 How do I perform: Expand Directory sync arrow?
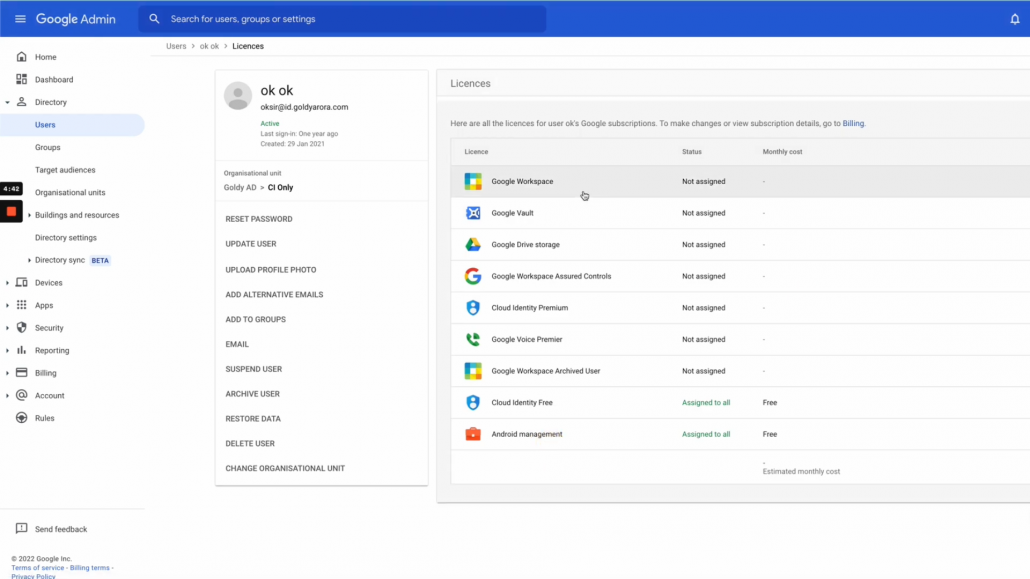coord(29,260)
